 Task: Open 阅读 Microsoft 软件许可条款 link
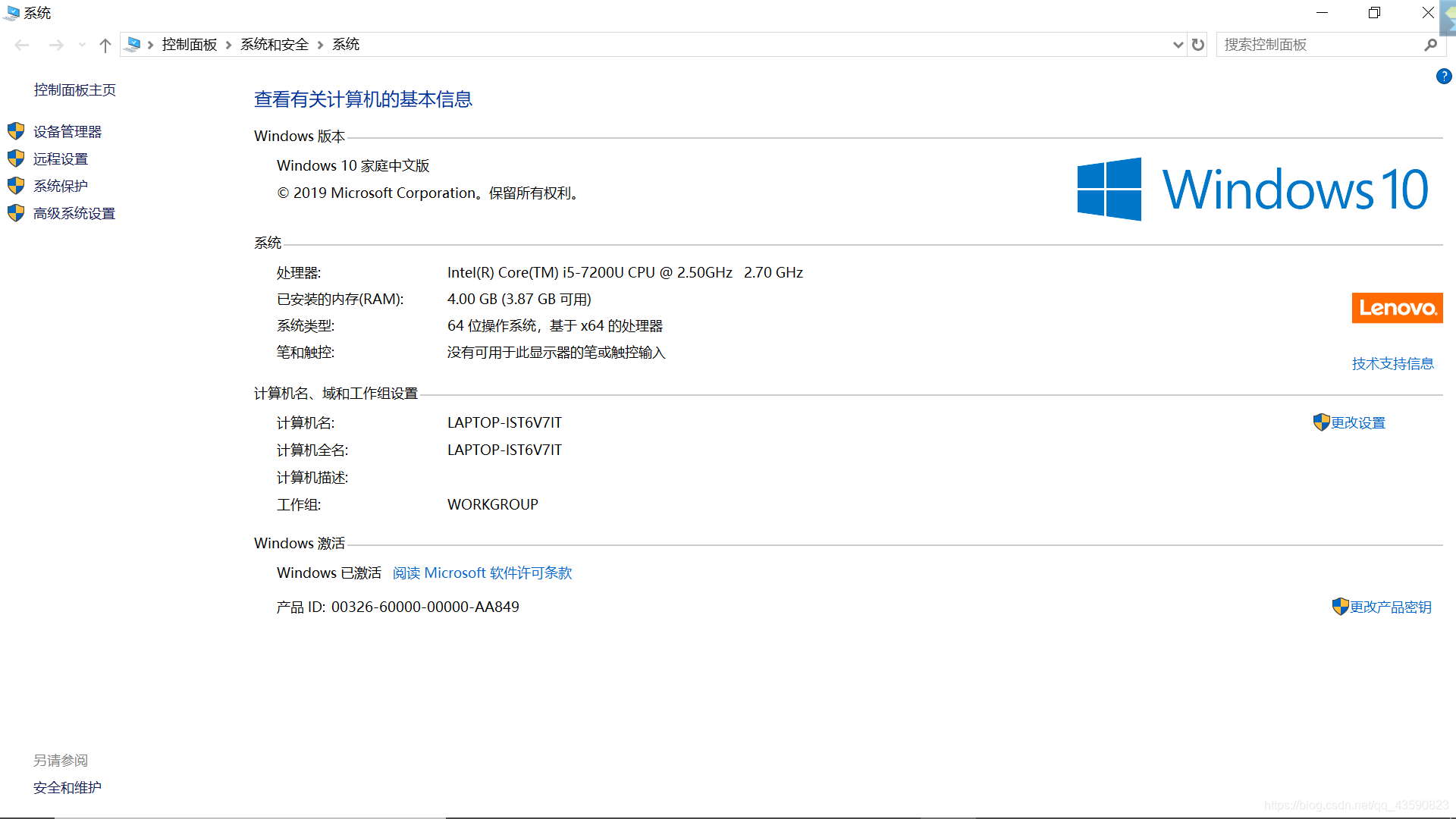pyautogui.click(x=482, y=573)
